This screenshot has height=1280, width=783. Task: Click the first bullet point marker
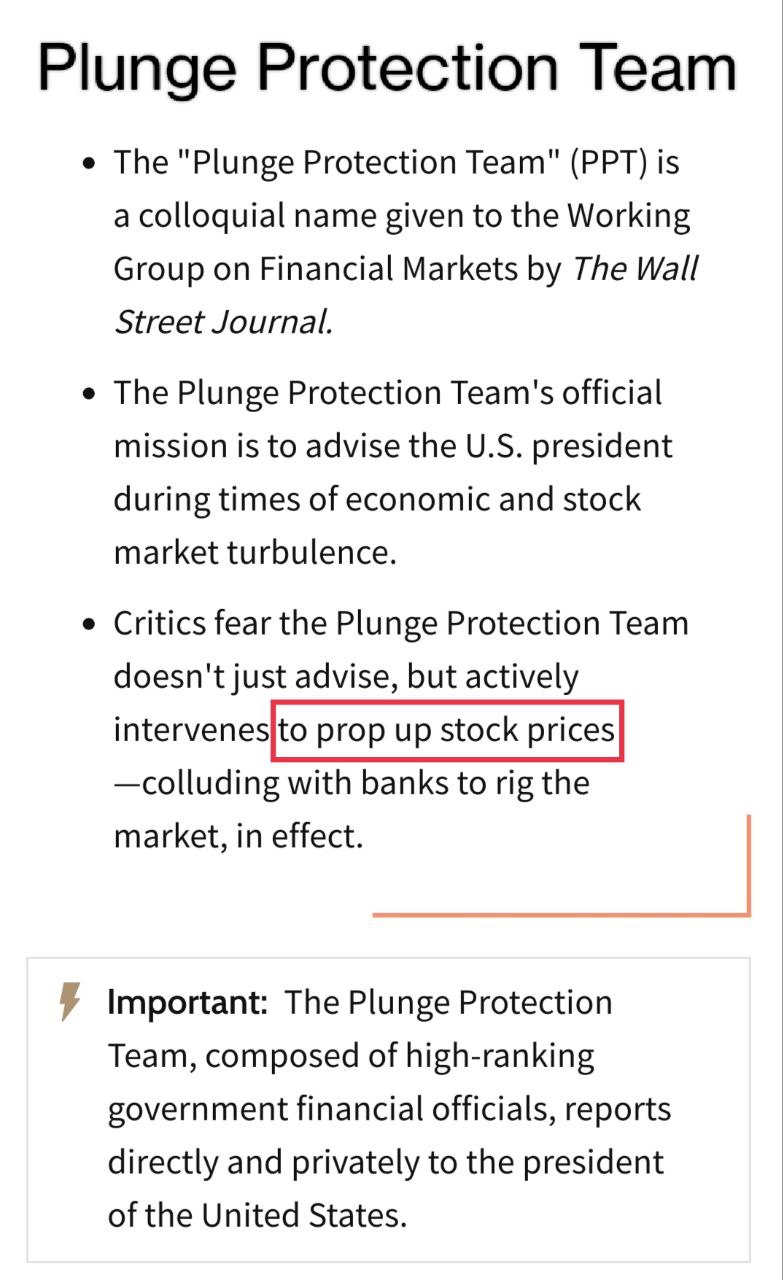[90, 163]
